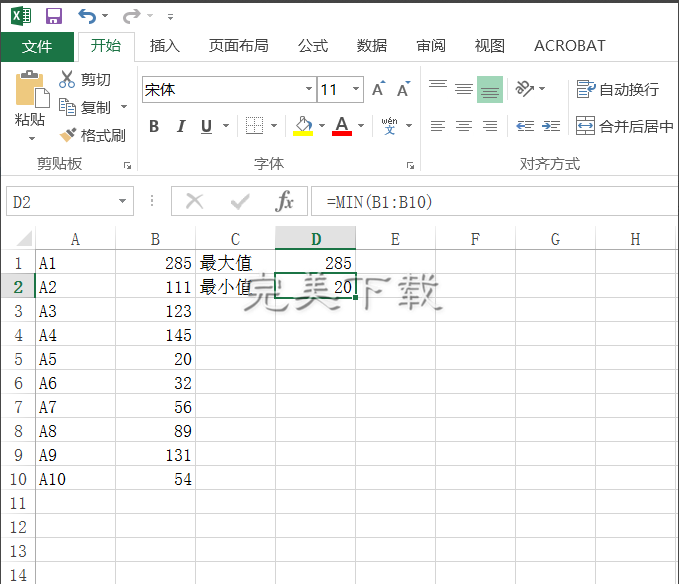The height and width of the screenshot is (584, 679).
Task: Click the Redo arrow icon
Action: 131,16
